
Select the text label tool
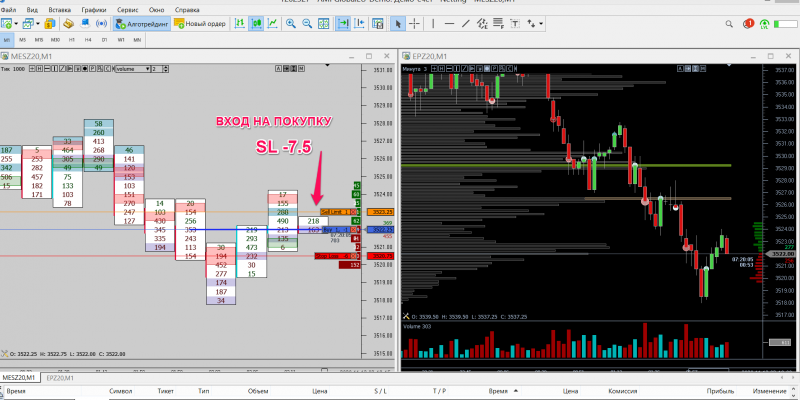click(x=515, y=23)
